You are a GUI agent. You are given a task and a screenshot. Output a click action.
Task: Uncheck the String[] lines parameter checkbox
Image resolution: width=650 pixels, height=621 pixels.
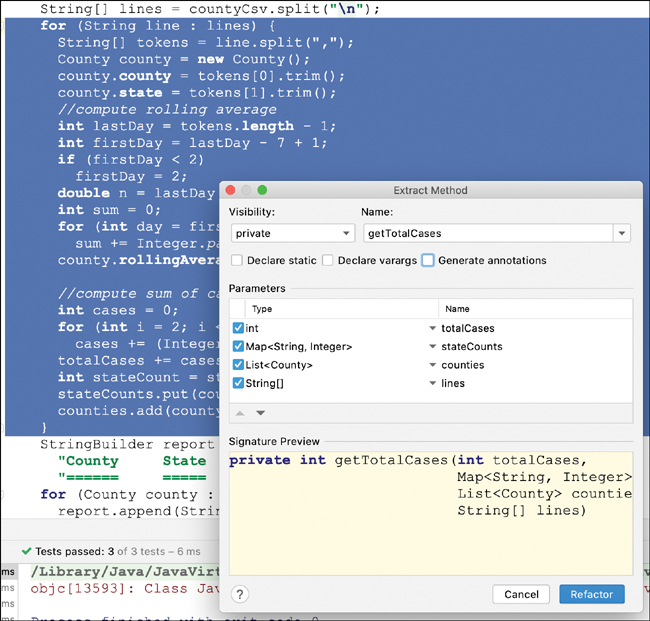(238, 383)
